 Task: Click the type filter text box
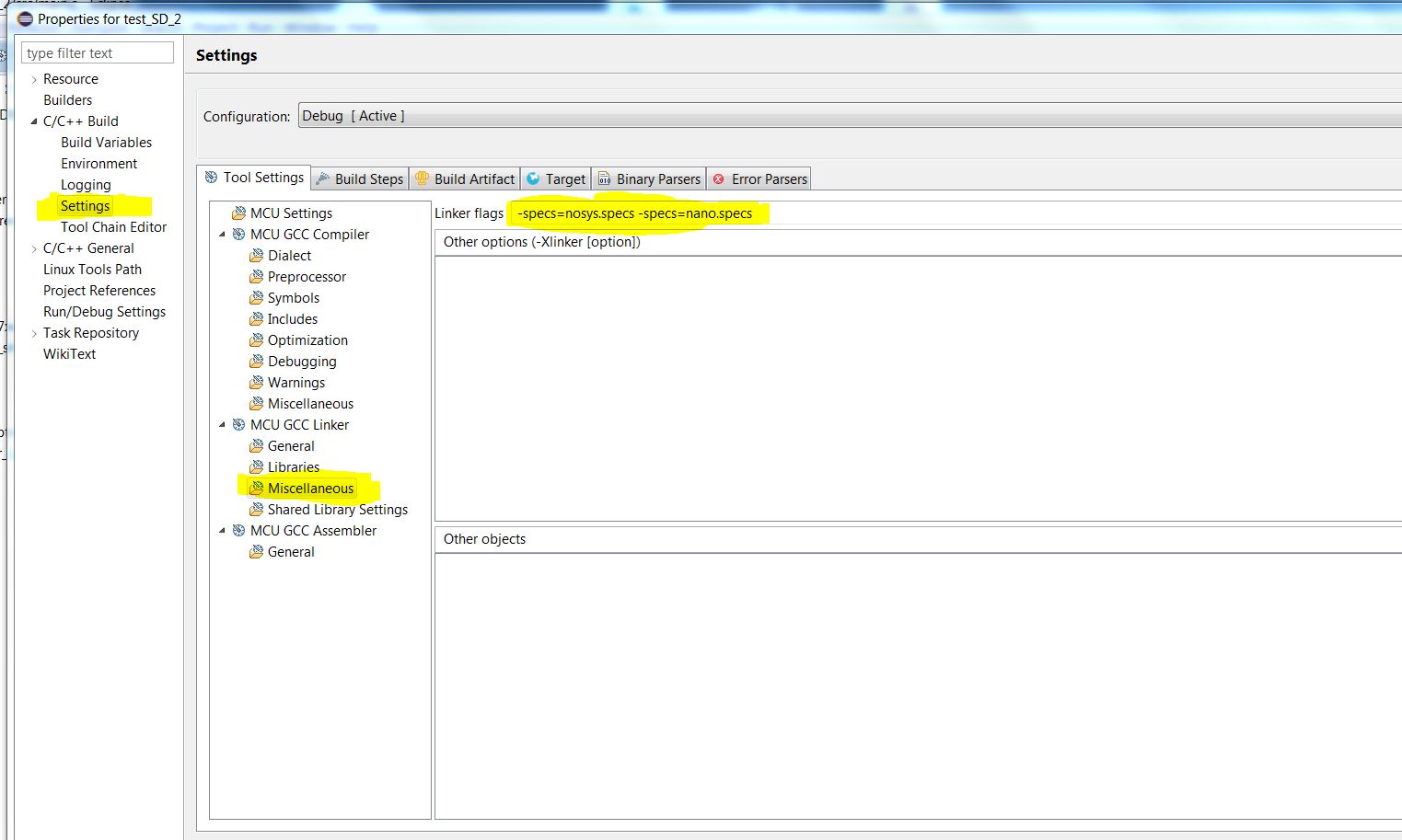click(x=97, y=53)
